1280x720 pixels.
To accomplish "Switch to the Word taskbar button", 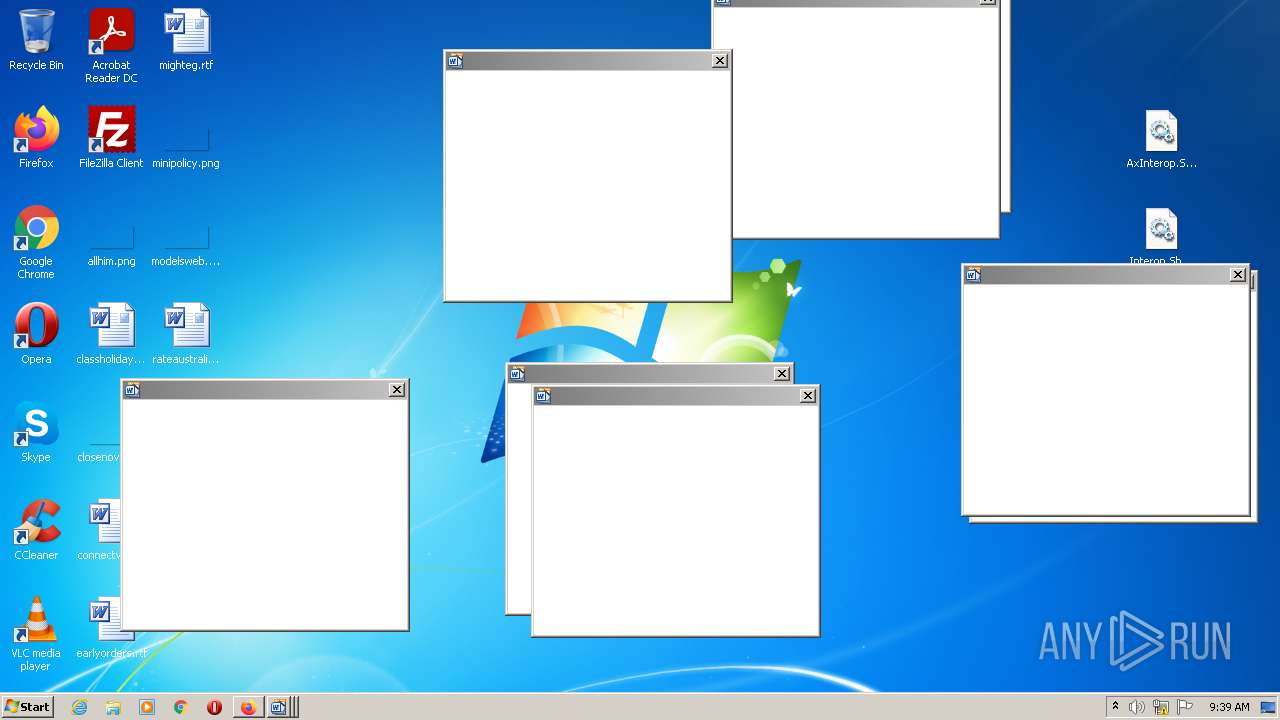I will pos(281,707).
